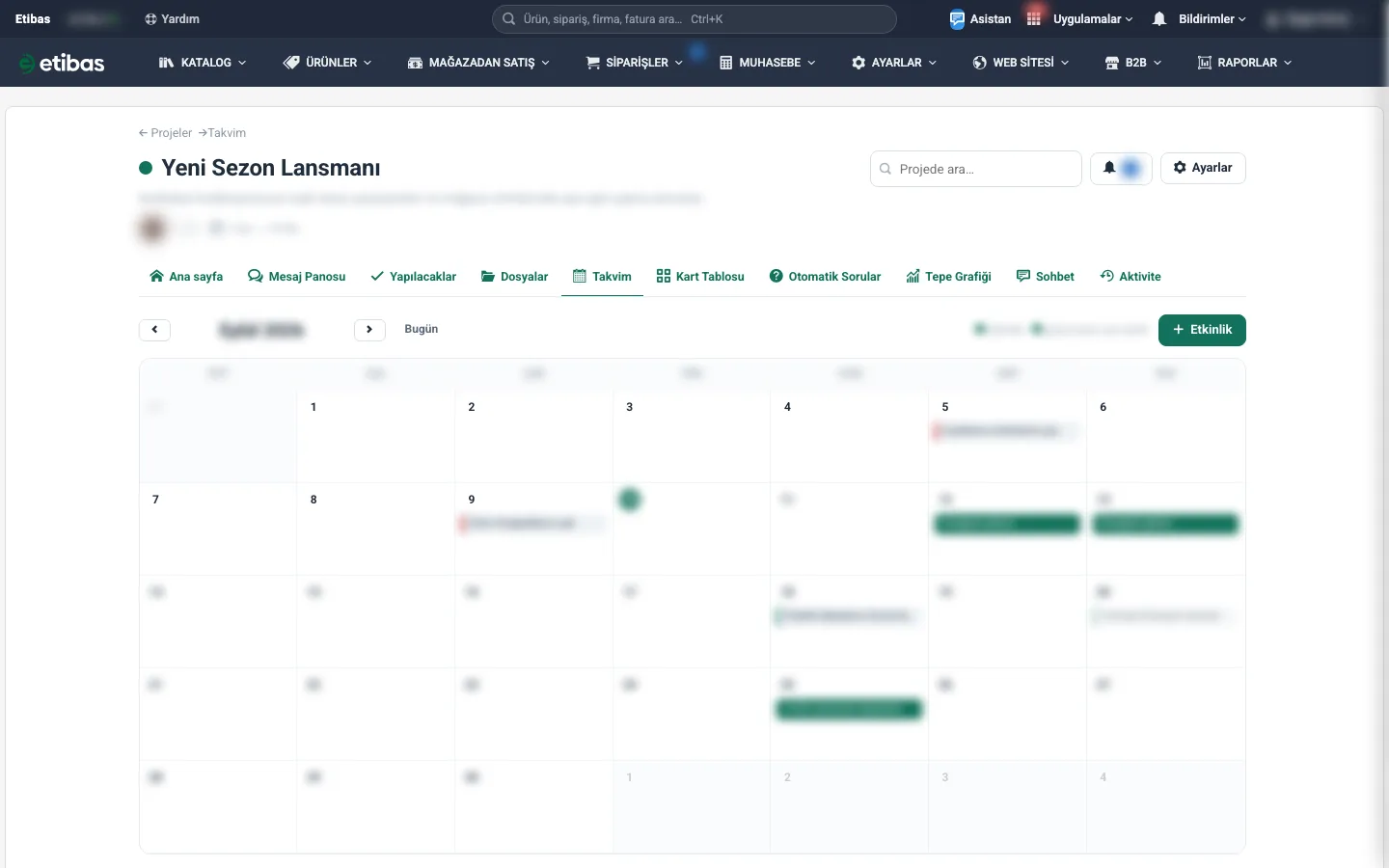
Task: Click the Yardım help icon
Action: pos(150,19)
